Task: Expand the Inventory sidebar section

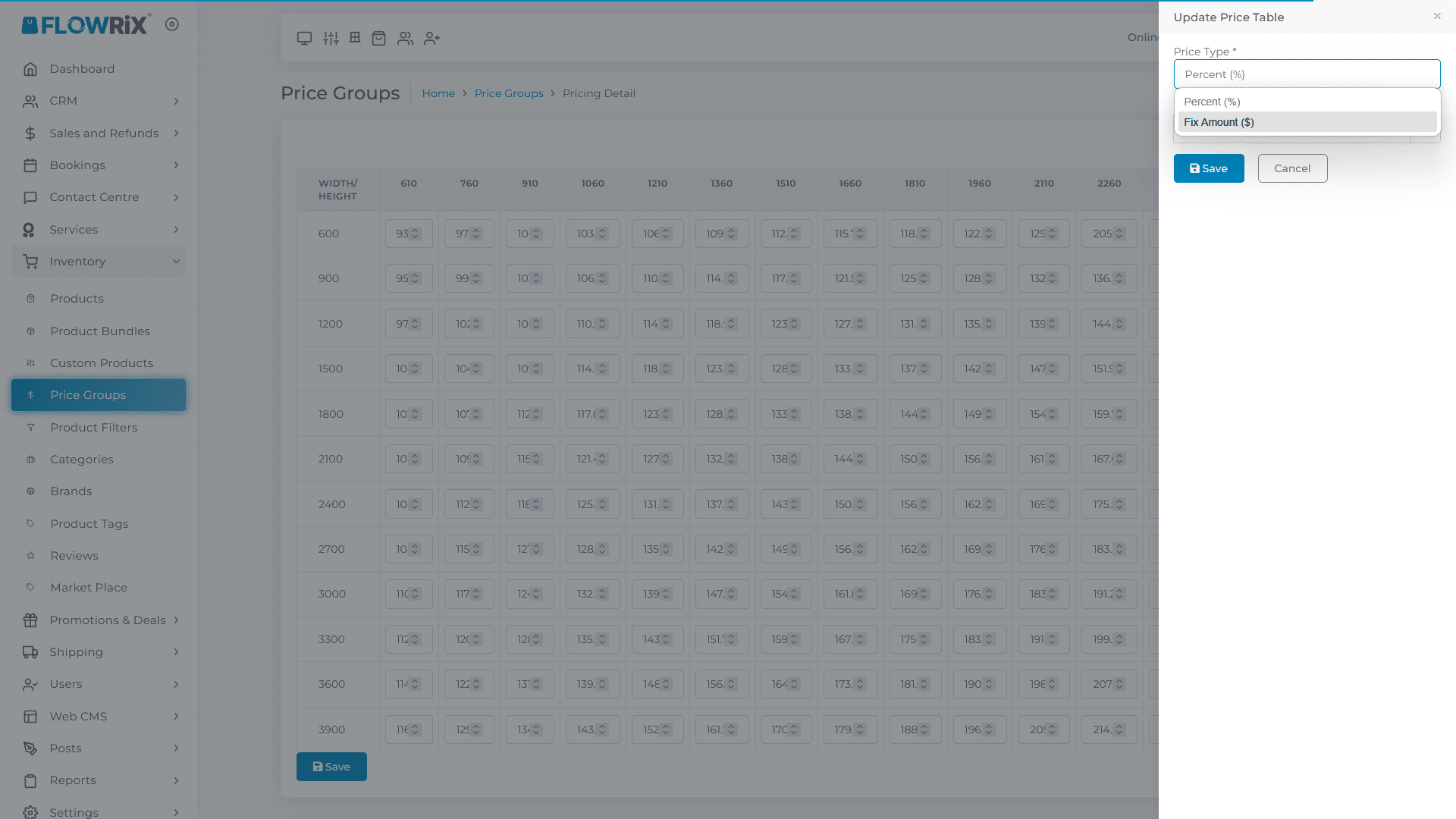Action: tap(79, 261)
